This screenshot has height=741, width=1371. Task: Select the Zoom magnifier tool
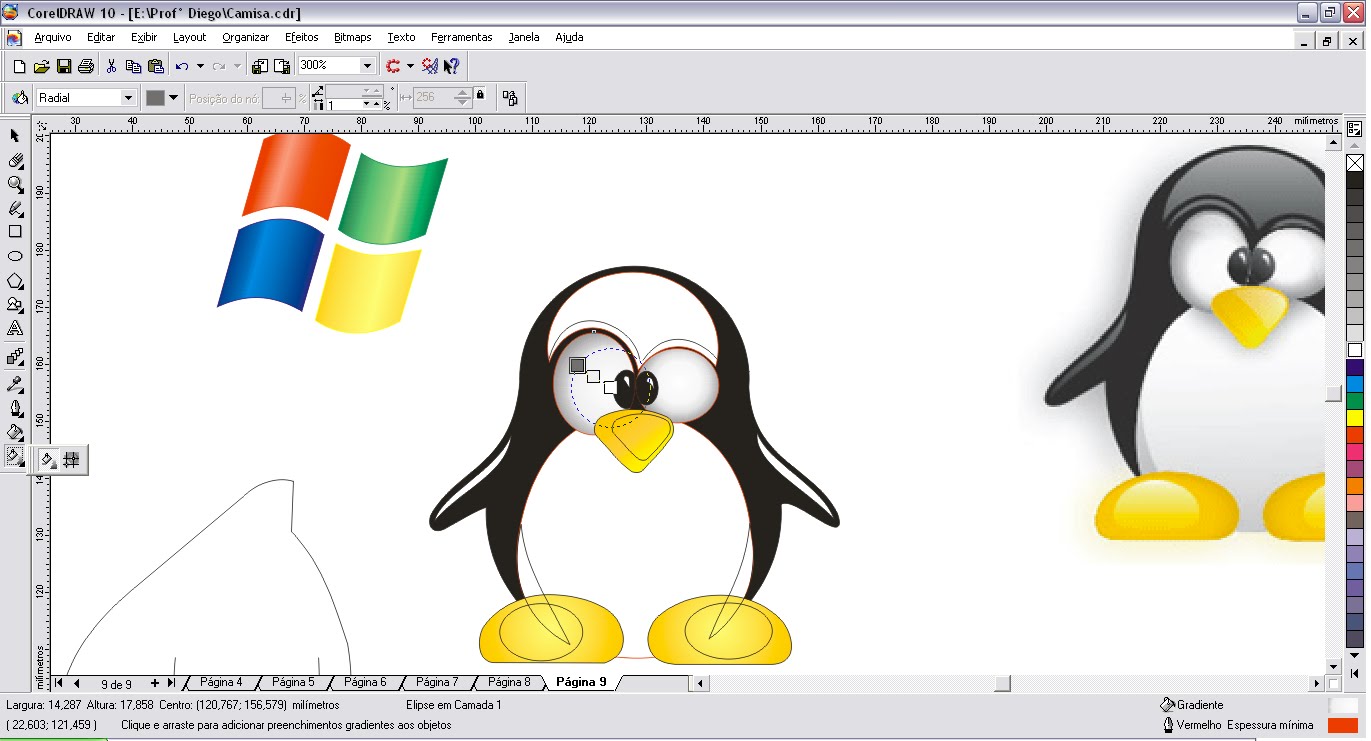[x=15, y=184]
